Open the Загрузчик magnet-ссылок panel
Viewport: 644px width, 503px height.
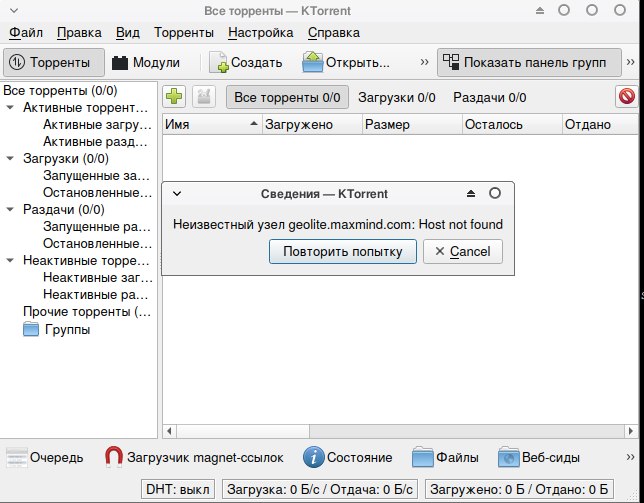coord(194,457)
